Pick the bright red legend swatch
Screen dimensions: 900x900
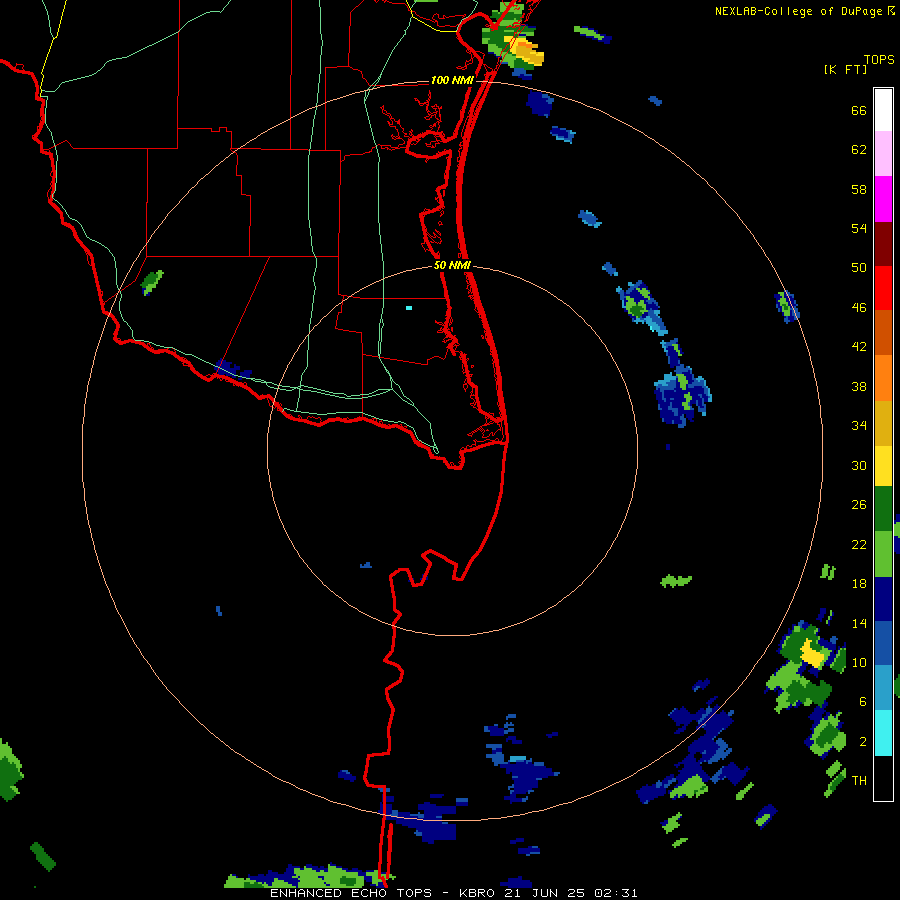click(883, 288)
